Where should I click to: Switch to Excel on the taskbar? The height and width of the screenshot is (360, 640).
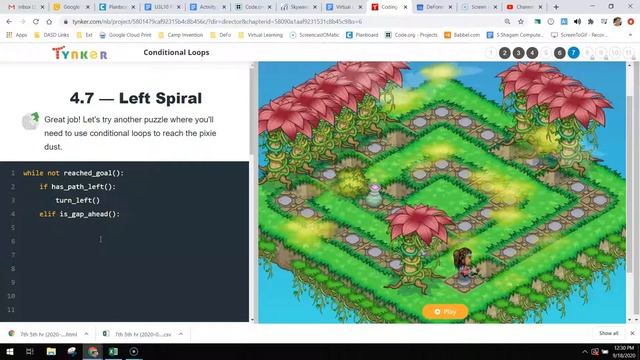pos(113,351)
